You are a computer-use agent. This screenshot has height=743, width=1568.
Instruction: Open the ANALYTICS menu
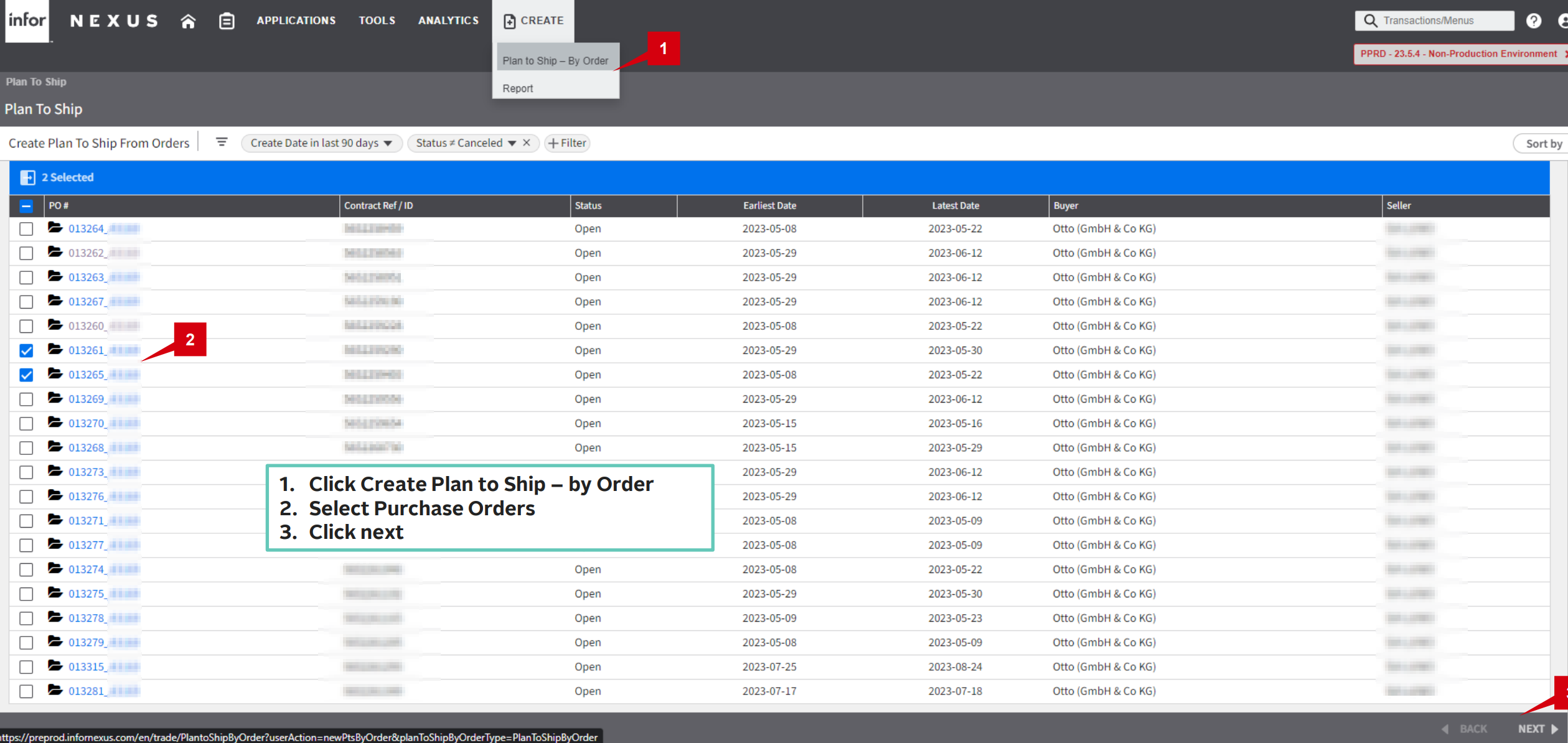(448, 21)
